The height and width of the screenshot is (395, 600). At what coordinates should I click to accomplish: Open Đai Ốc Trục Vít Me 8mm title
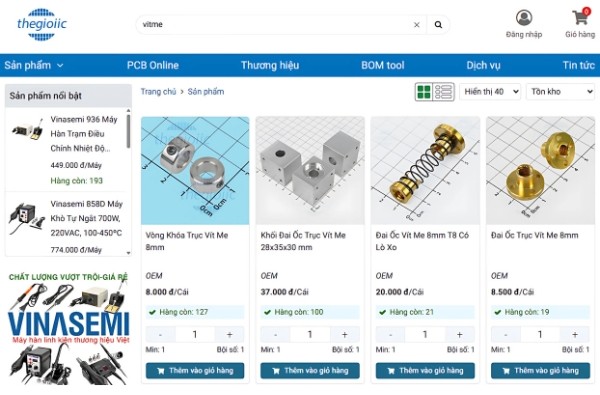click(535, 235)
